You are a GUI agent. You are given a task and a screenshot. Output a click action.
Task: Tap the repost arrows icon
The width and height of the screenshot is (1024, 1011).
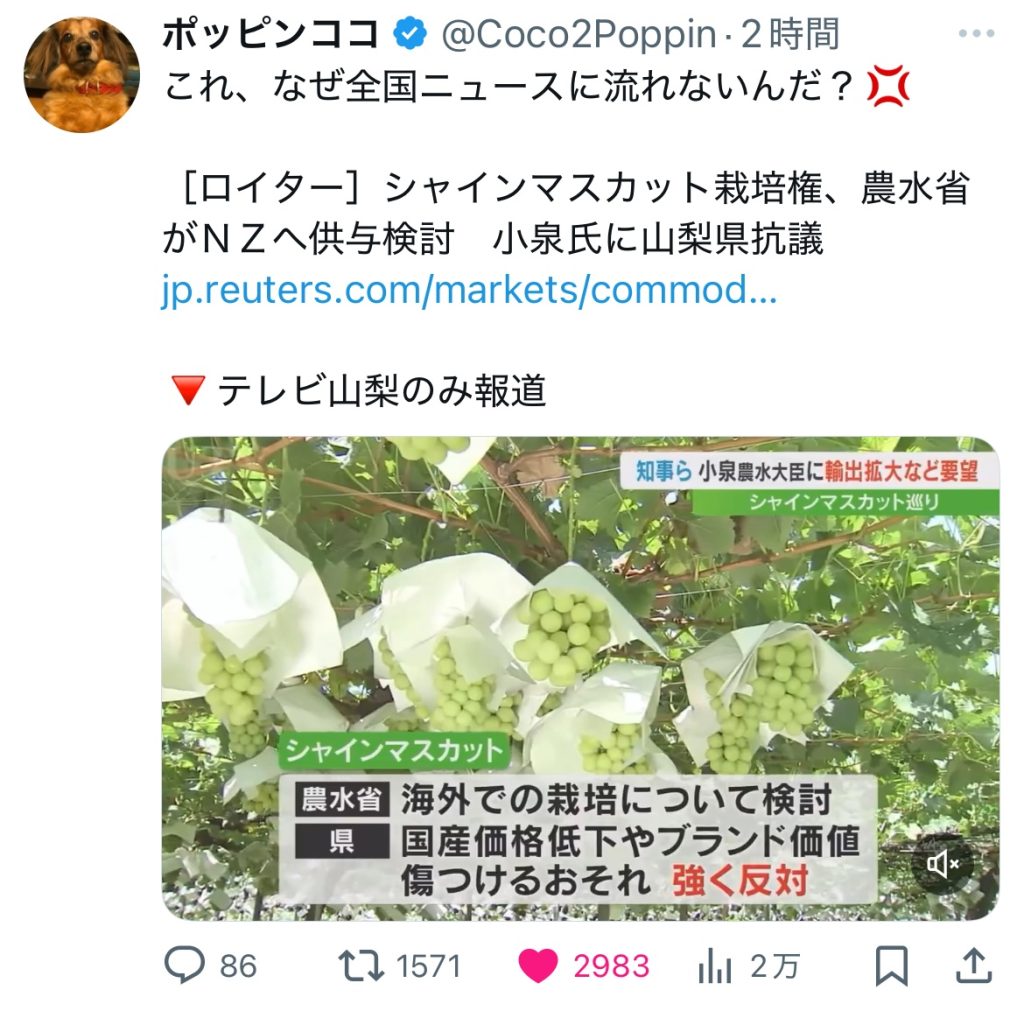pyautogui.click(x=360, y=966)
